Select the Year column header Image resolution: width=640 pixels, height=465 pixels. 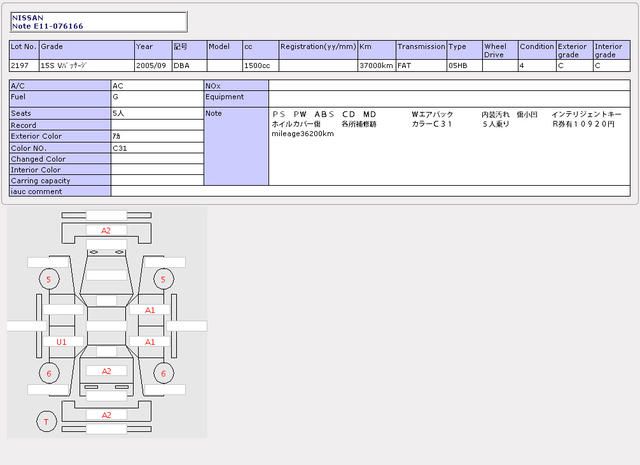pyautogui.click(x=153, y=50)
